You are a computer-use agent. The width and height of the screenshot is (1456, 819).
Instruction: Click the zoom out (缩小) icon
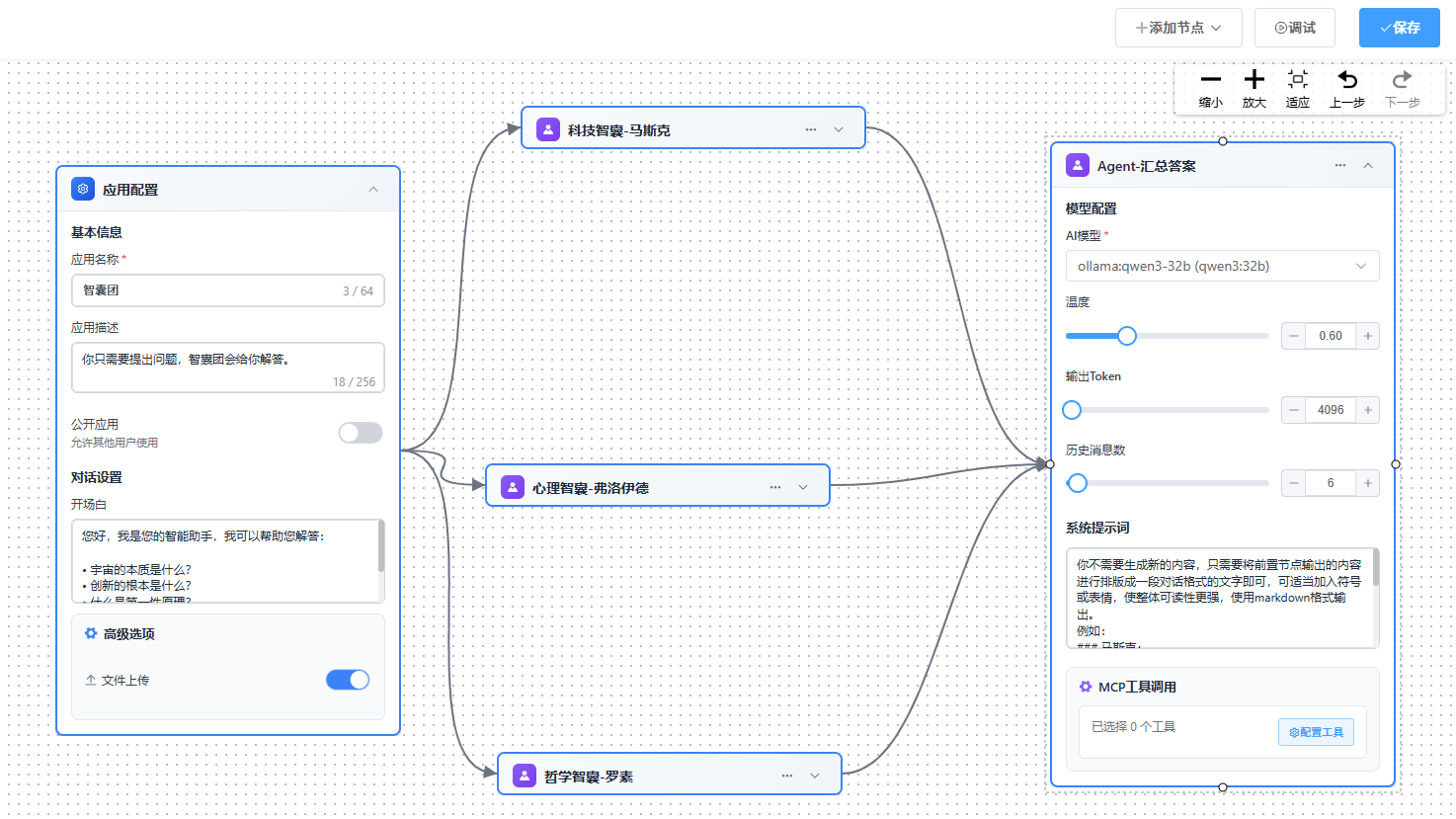coord(1210,81)
